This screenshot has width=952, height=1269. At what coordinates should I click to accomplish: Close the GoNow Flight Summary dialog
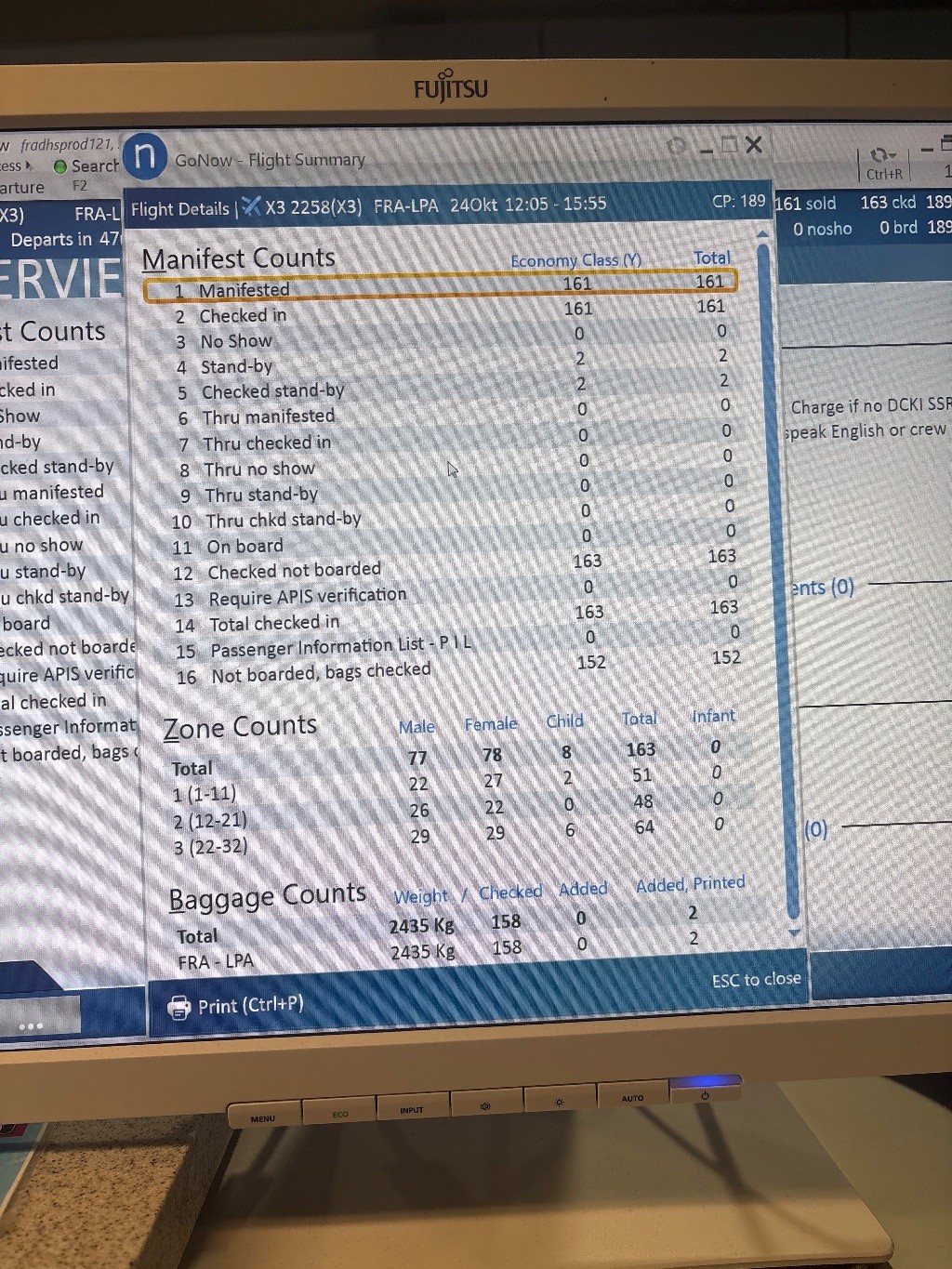(x=754, y=145)
